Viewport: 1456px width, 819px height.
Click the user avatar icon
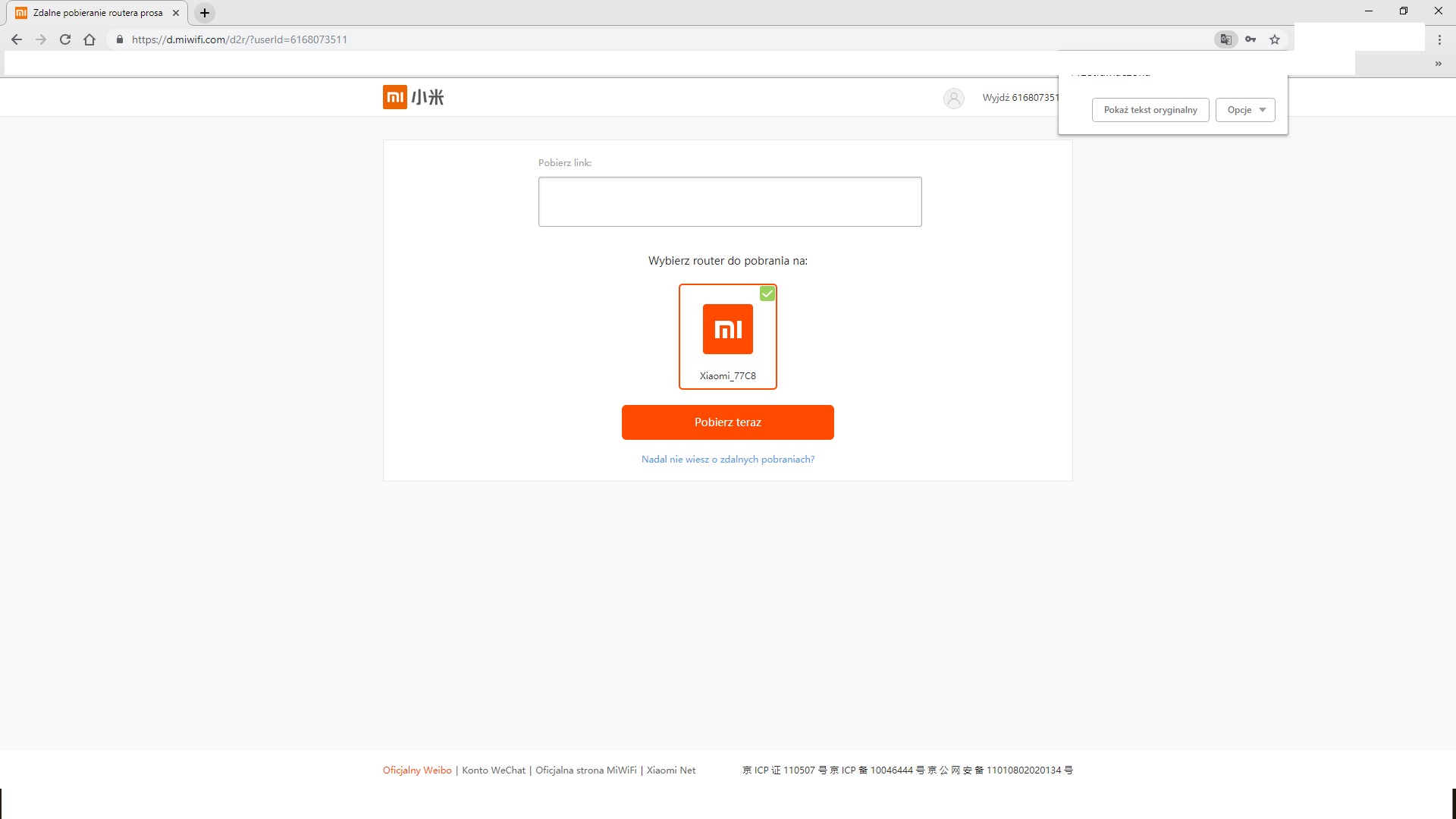pyautogui.click(x=953, y=98)
